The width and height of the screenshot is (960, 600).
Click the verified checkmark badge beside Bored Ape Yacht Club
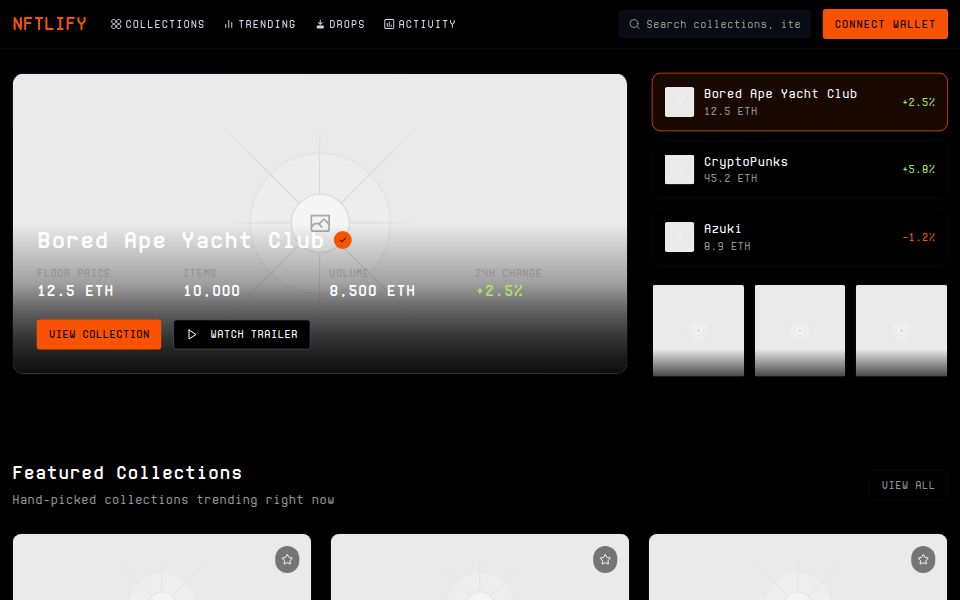[x=342, y=240]
